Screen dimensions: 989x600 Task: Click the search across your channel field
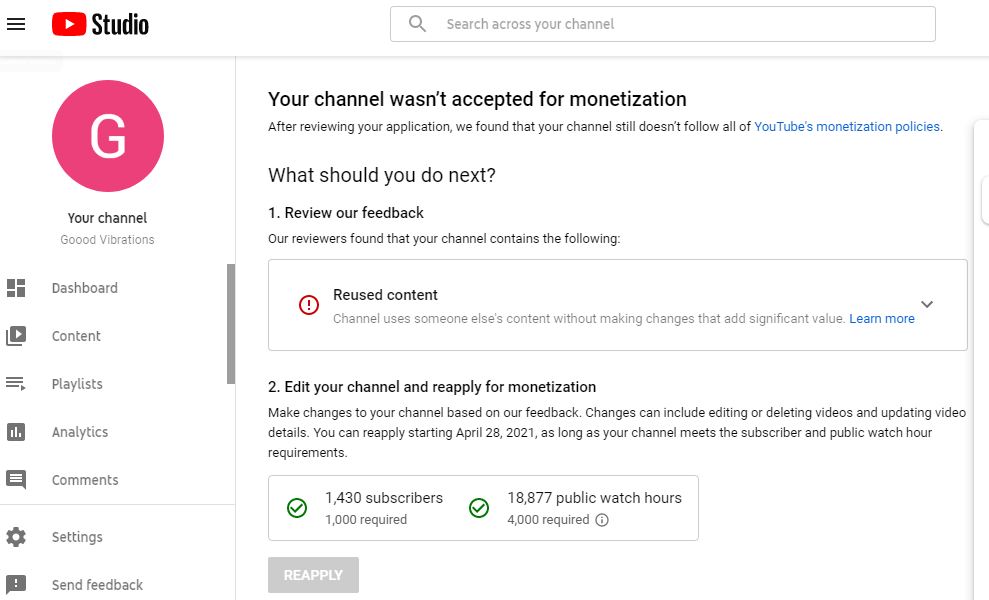click(x=680, y=24)
